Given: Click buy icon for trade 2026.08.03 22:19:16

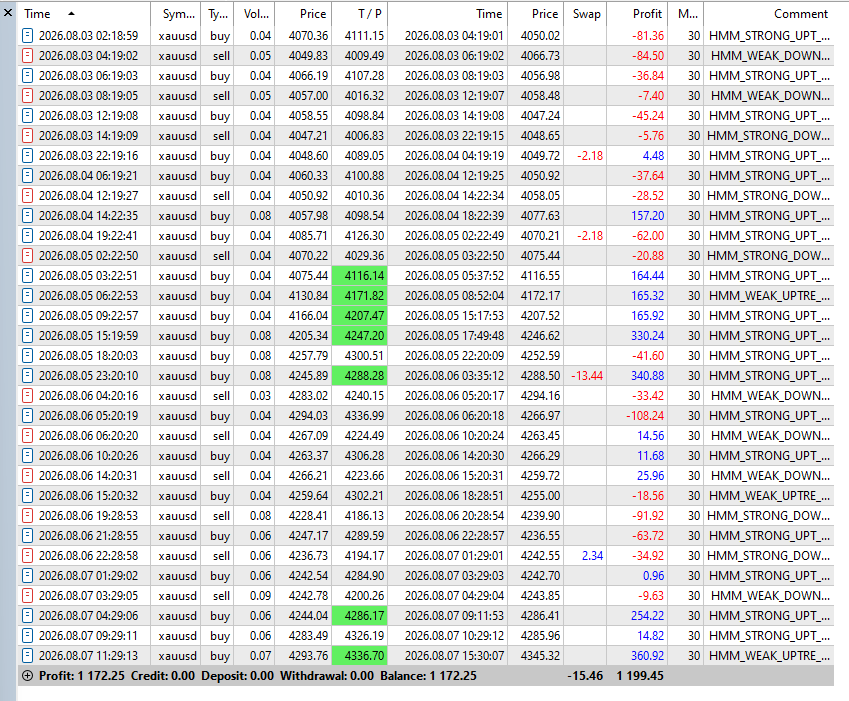Looking at the screenshot, I should pos(27,156).
